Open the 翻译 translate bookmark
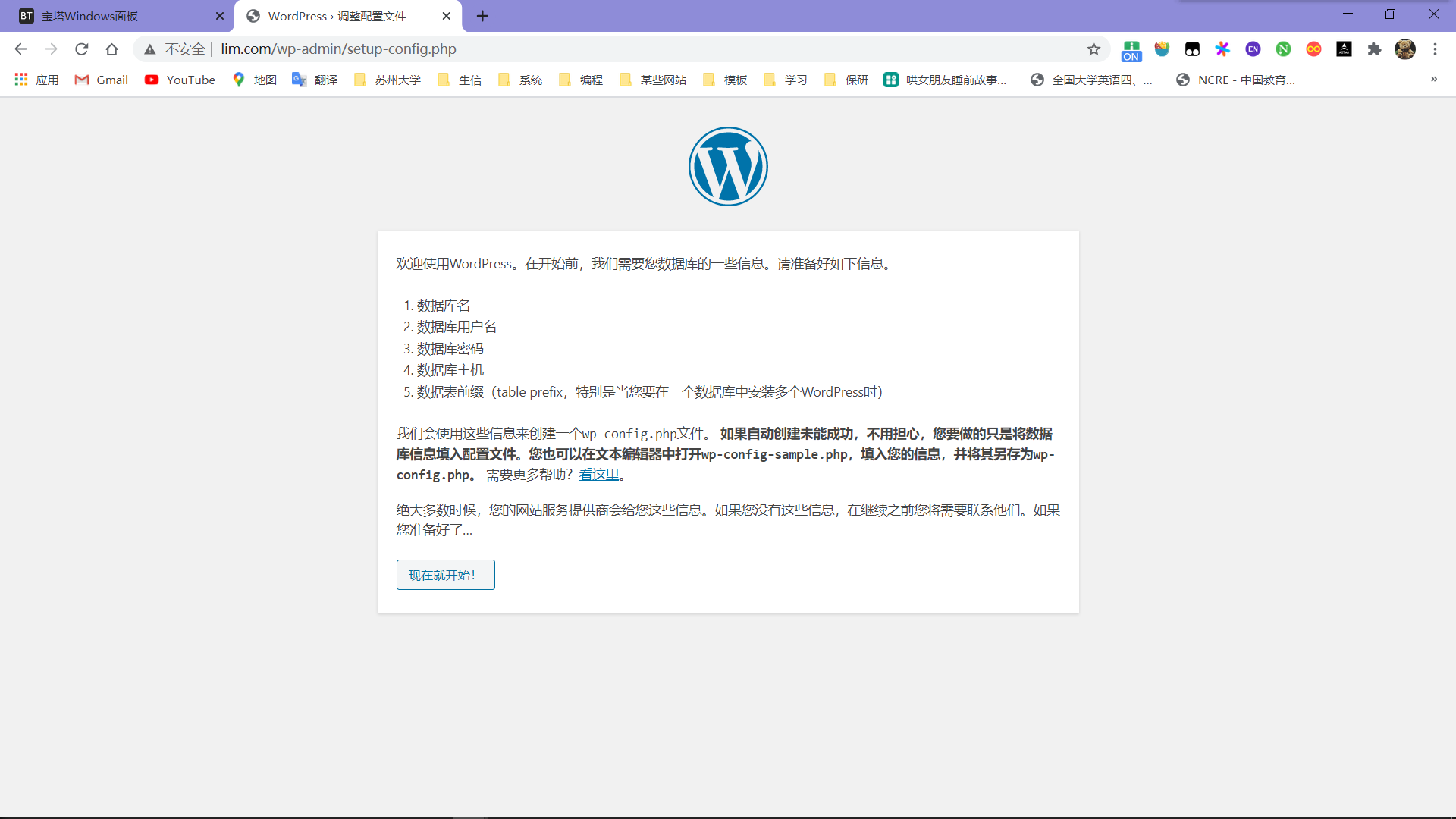The height and width of the screenshot is (819, 1456). pos(315,80)
